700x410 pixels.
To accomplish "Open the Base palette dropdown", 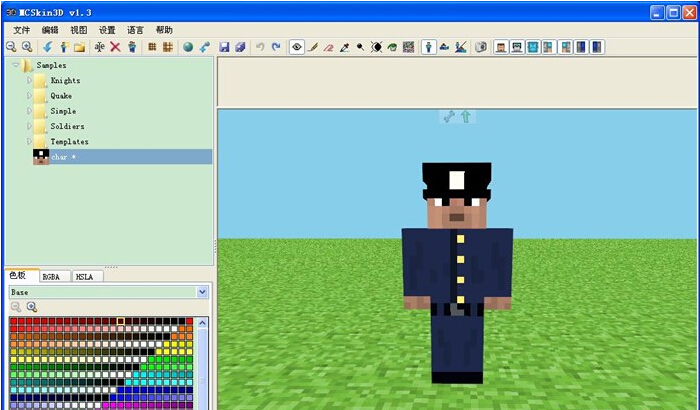I will click(203, 292).
